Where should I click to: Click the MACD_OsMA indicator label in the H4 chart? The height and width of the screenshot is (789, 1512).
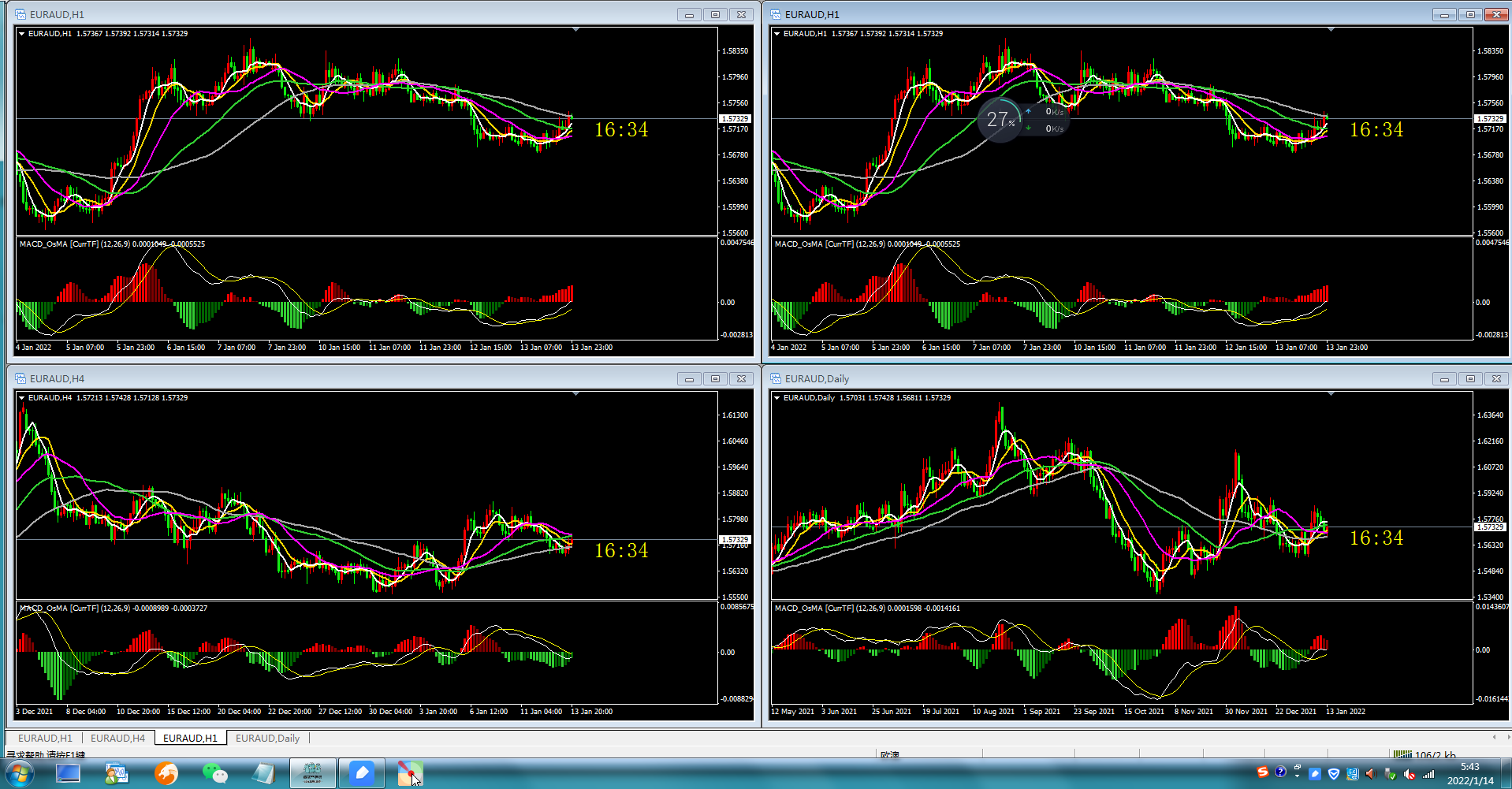click(114, 608)
